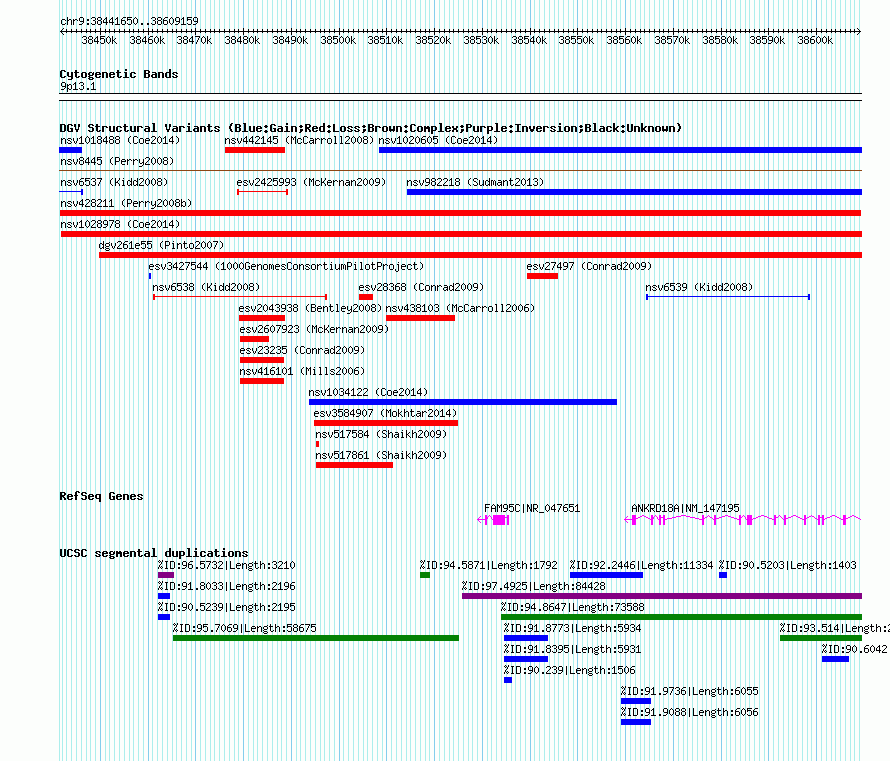Click the nsv8445 (Perry2008) label

tap(117, 161)
